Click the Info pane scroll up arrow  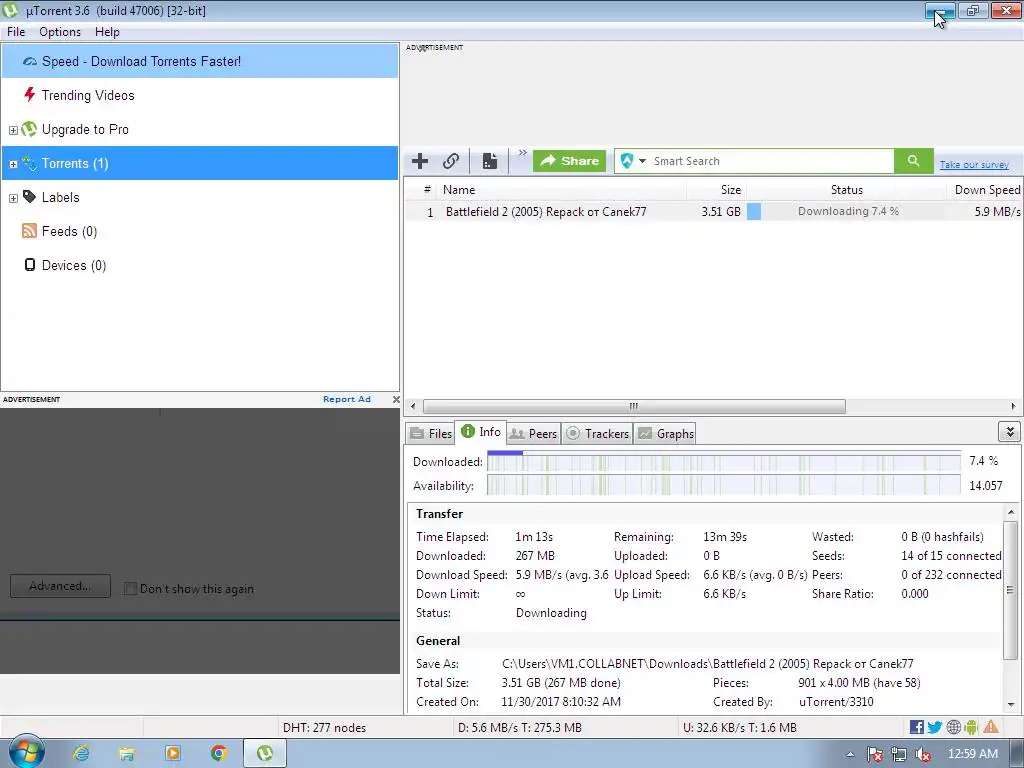[x=1011, y=513]
